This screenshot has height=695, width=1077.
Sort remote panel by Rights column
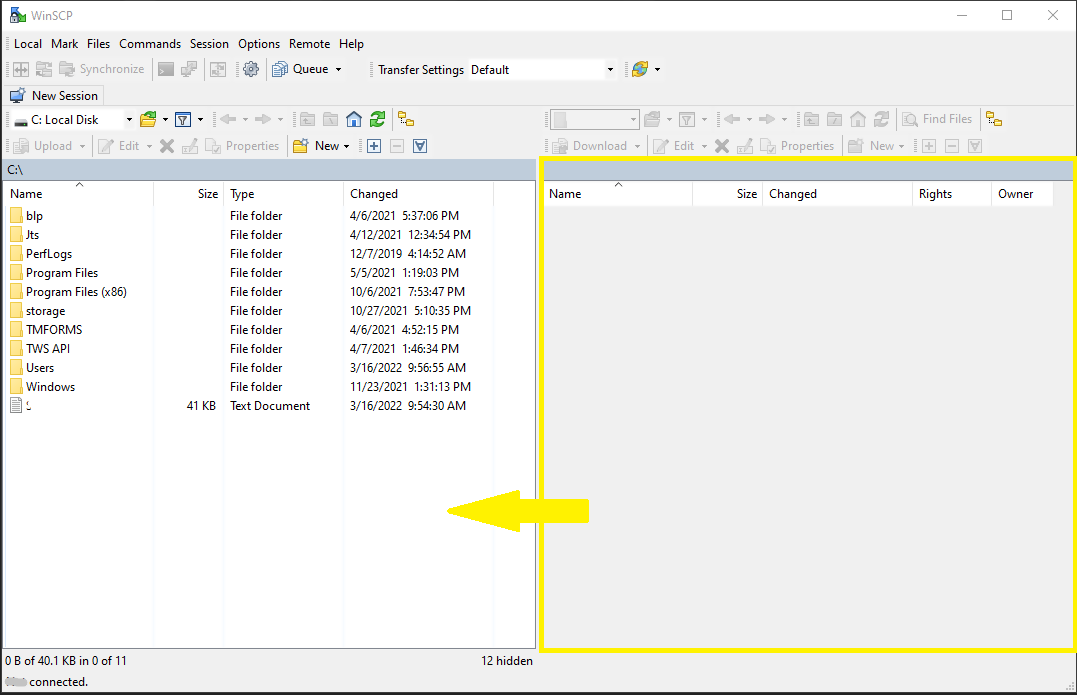coord(952,194)
